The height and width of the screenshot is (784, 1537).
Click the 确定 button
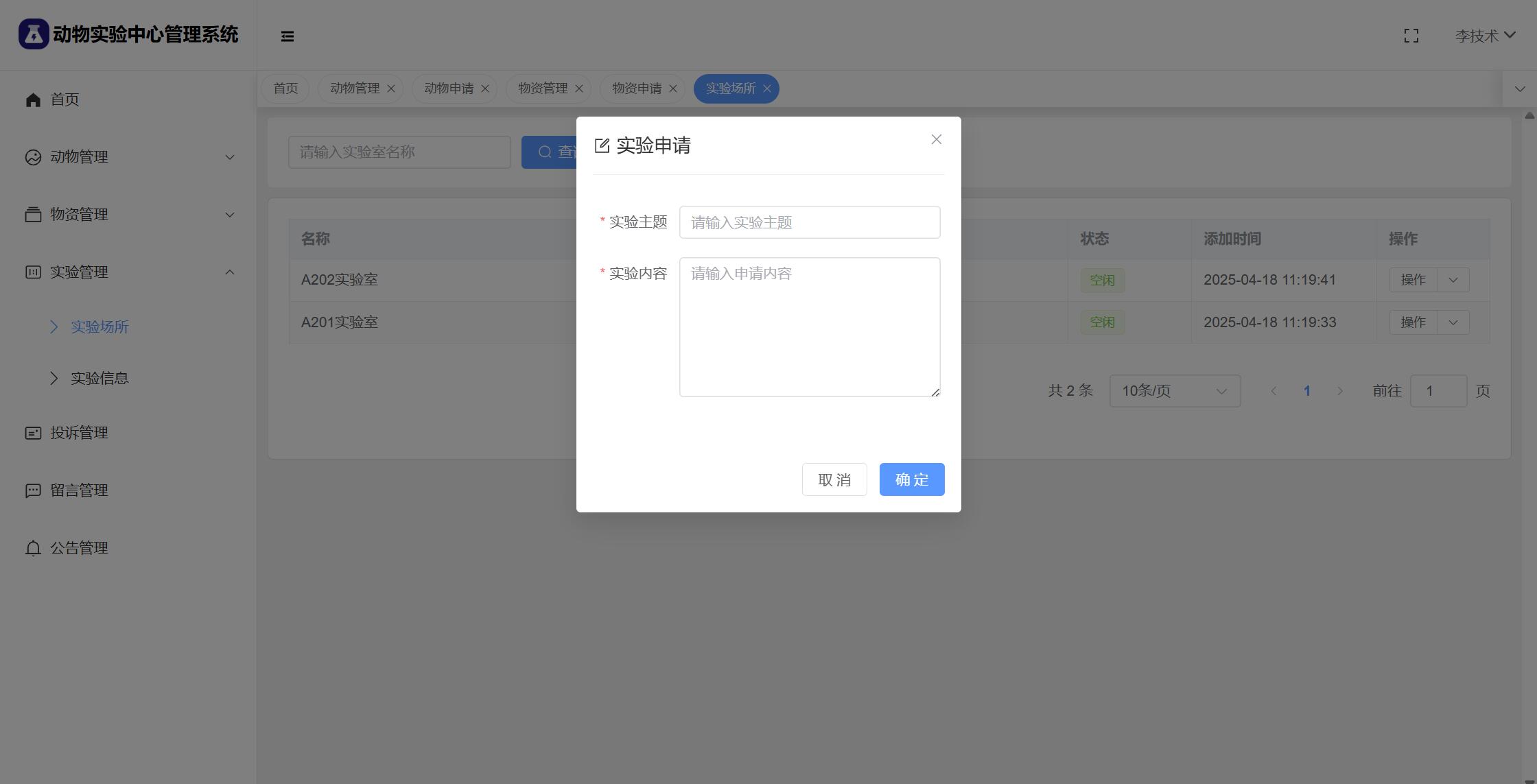pos(911,479)
